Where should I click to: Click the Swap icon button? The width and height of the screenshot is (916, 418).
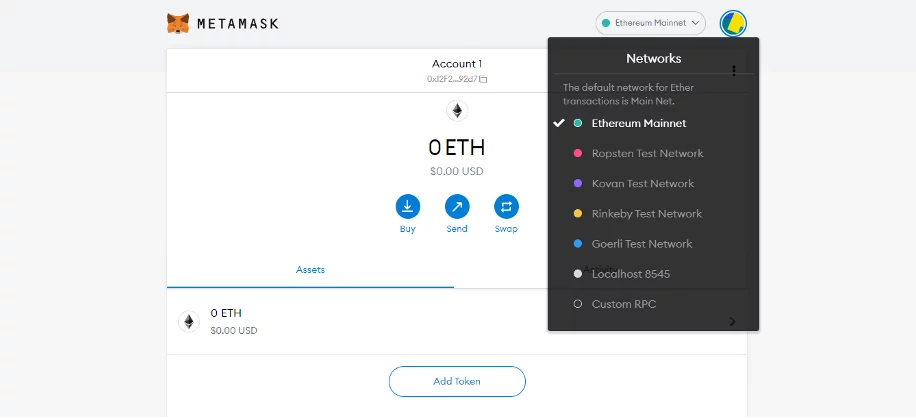coord(506,207)
